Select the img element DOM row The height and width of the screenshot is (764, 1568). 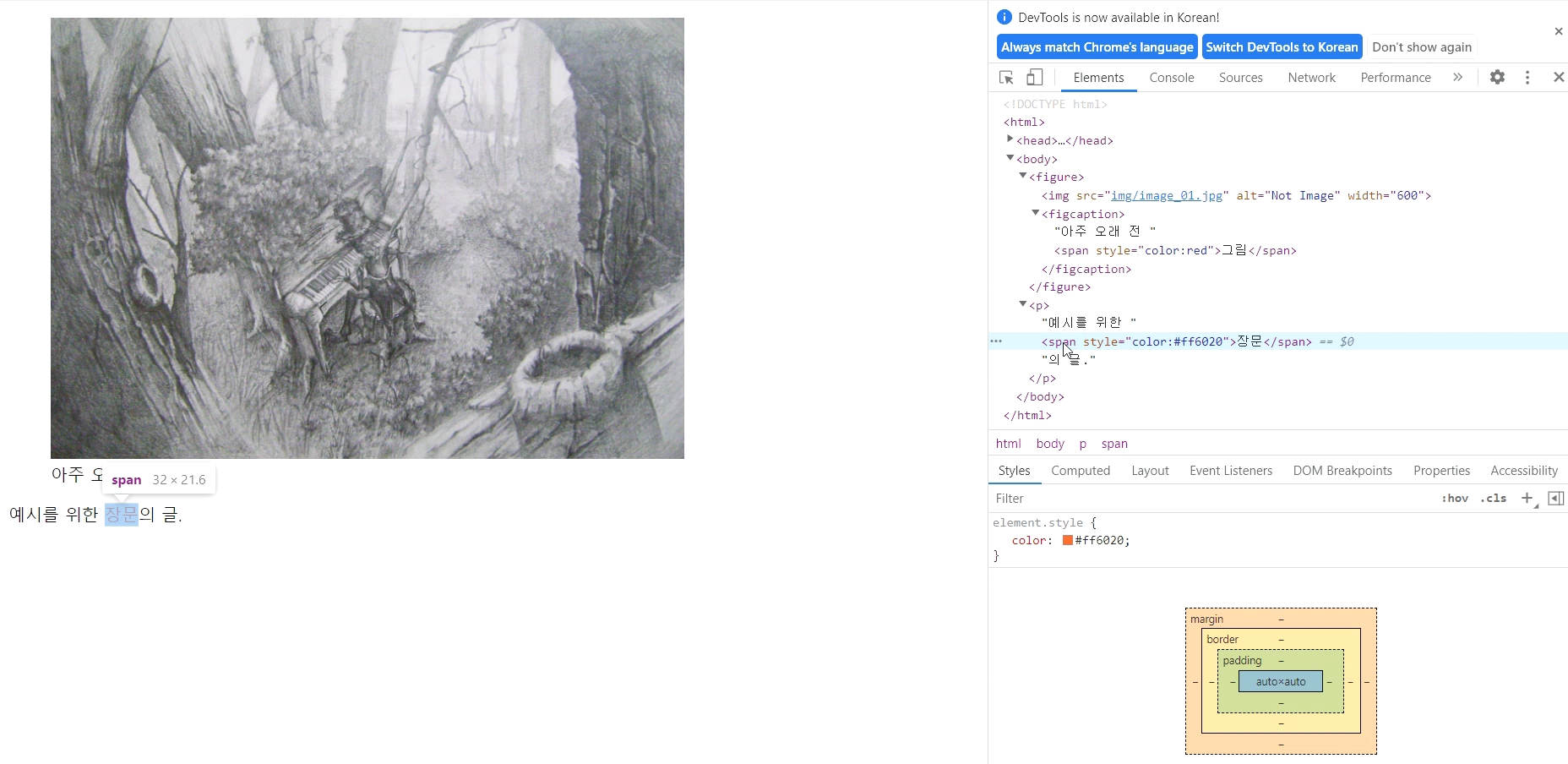1236,195
